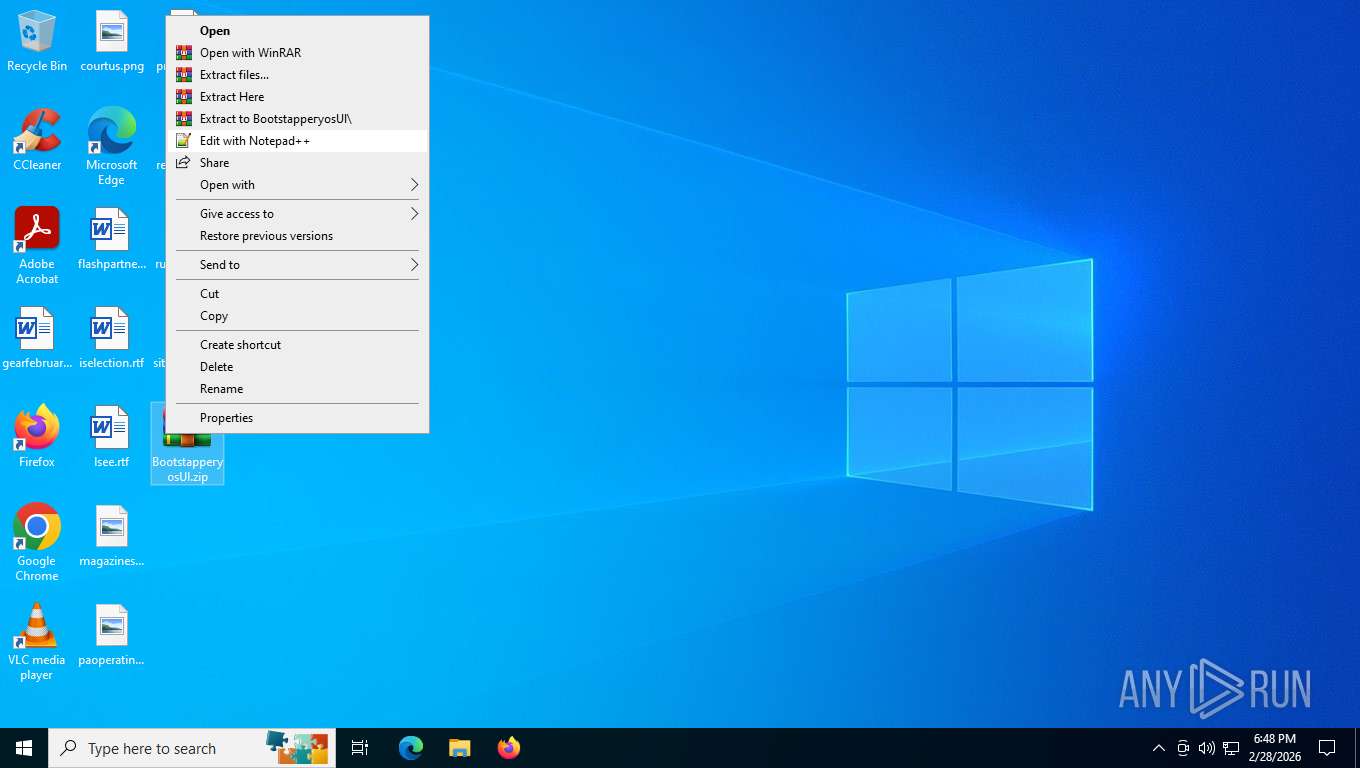1360x768 pixels.
Task: Open the notification center icon
Action: (x=1328, y=748)
